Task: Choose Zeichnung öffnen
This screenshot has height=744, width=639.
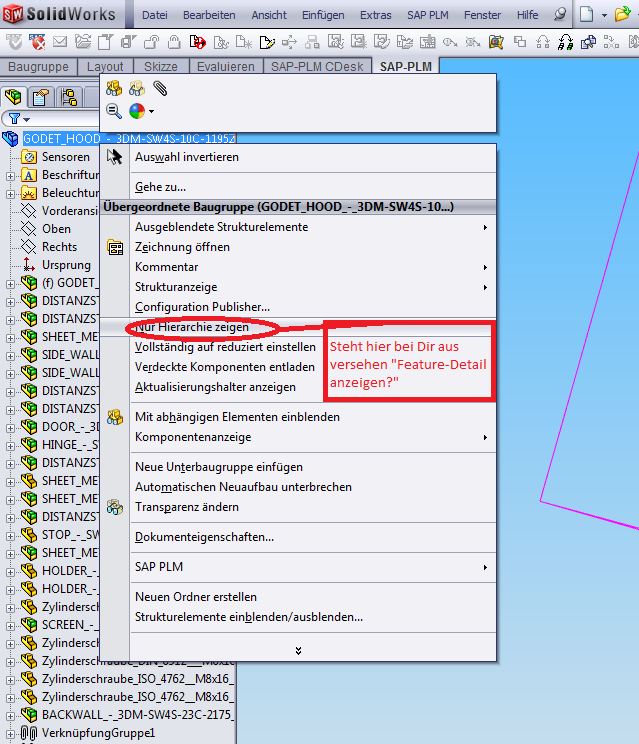Action: (298, 247)
